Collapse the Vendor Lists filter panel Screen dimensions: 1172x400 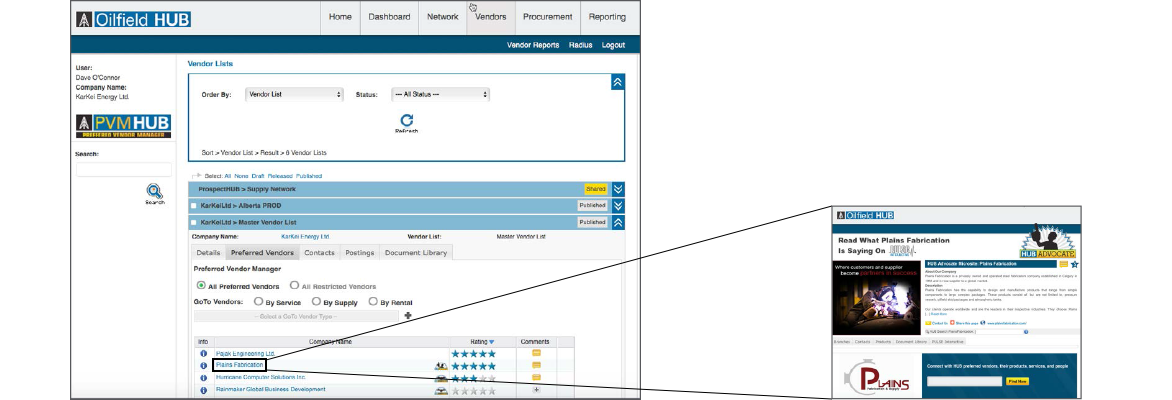click(x=617, y=82)
